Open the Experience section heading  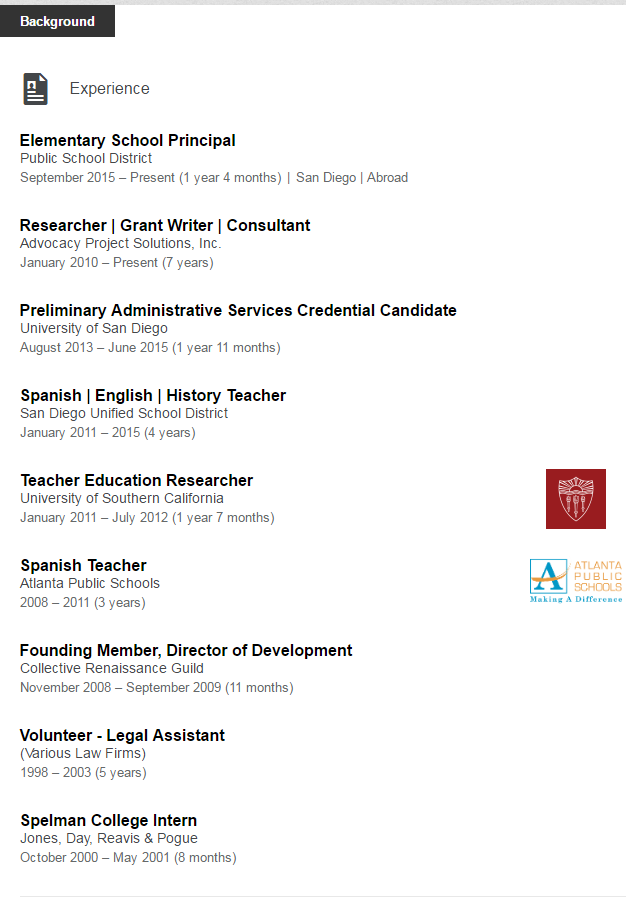point(109,89)
